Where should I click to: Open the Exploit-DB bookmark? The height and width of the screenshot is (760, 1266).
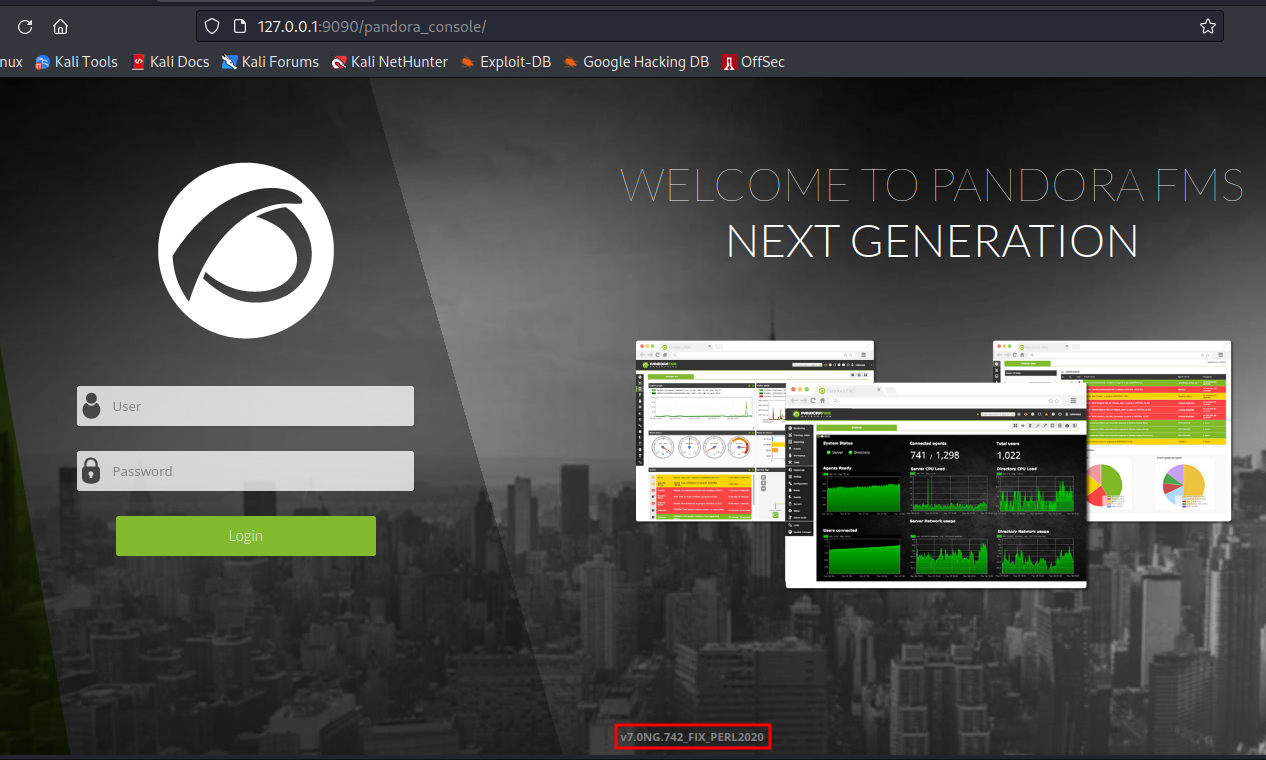point(505,62)
